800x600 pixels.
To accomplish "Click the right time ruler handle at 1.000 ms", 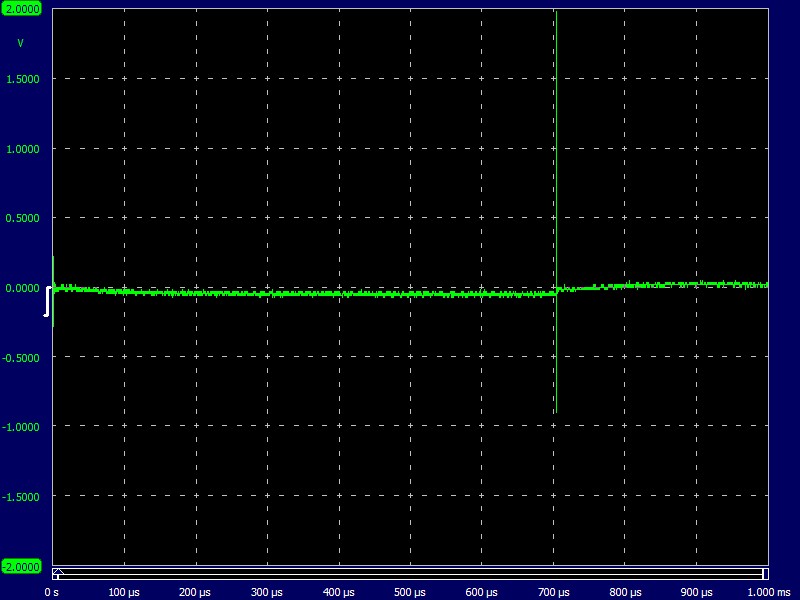I will click(x=765, y=574).
